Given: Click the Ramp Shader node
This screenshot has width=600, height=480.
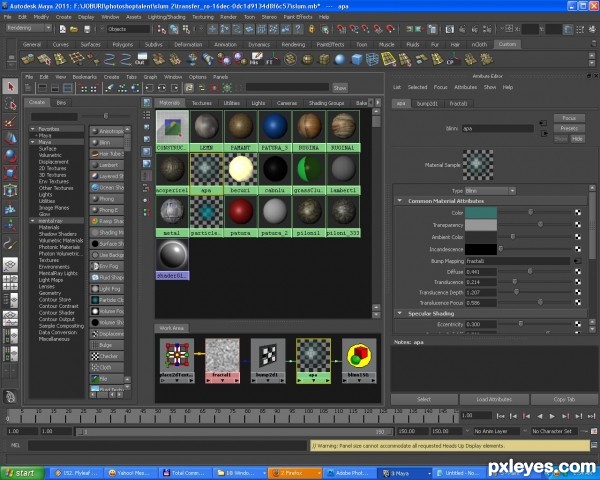Looking at the screenshot, I should (107, 221).
